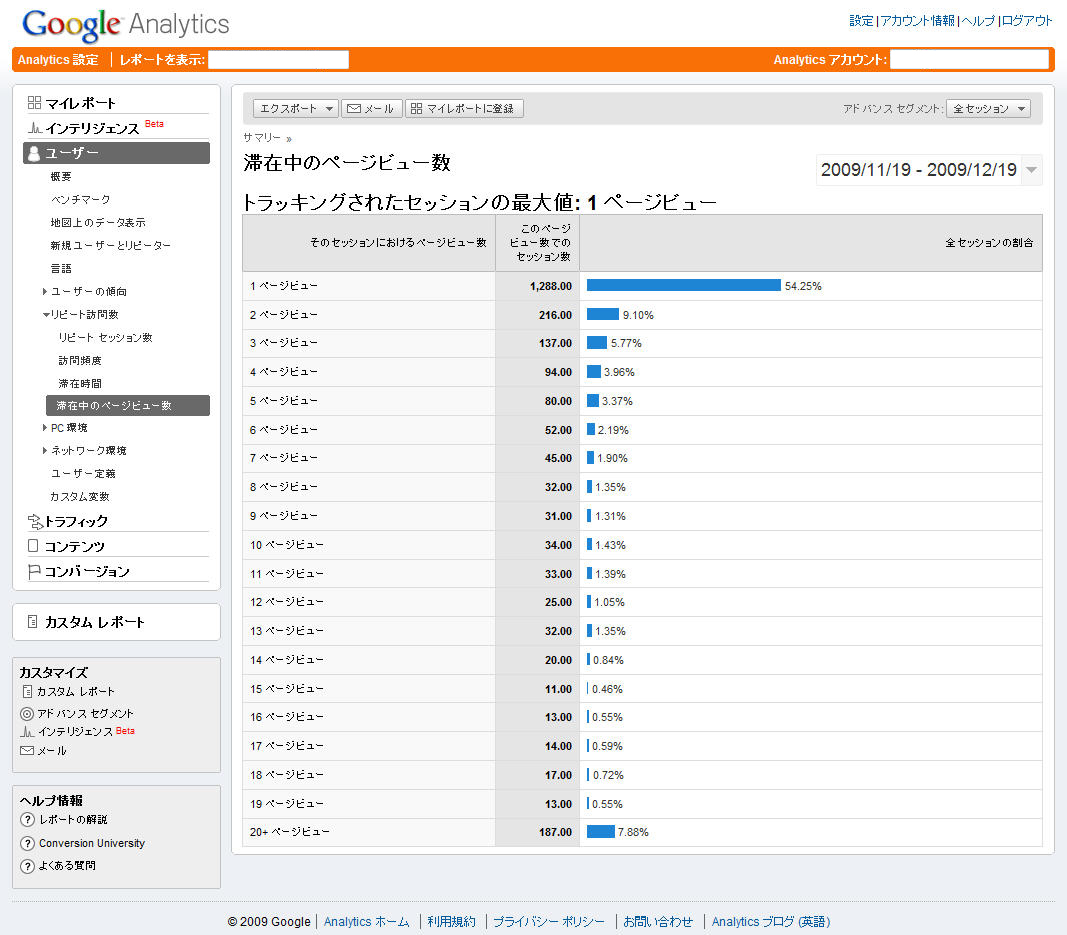Click the Google Analytics logo
Image resolution: width=1067 pixels, height=935 pixels.
point(126,25)
